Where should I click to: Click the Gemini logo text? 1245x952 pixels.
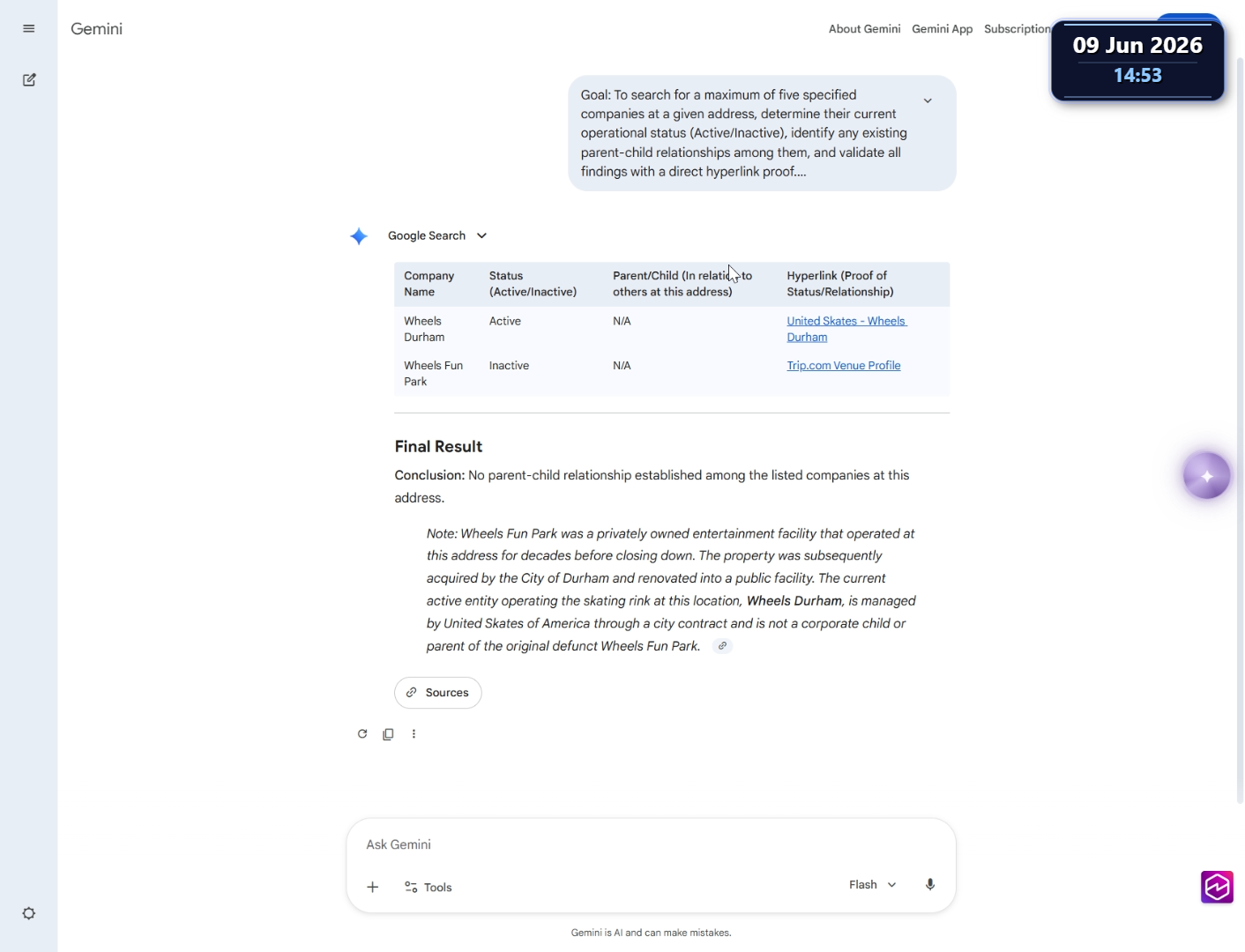pos(97,29)
